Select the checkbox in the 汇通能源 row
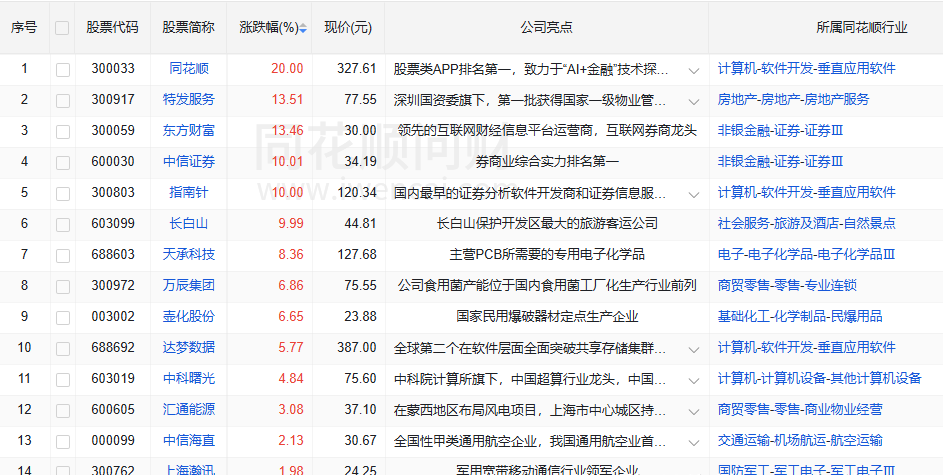The height and width of the screenshot is (475, 943). [x=63, y=411]
